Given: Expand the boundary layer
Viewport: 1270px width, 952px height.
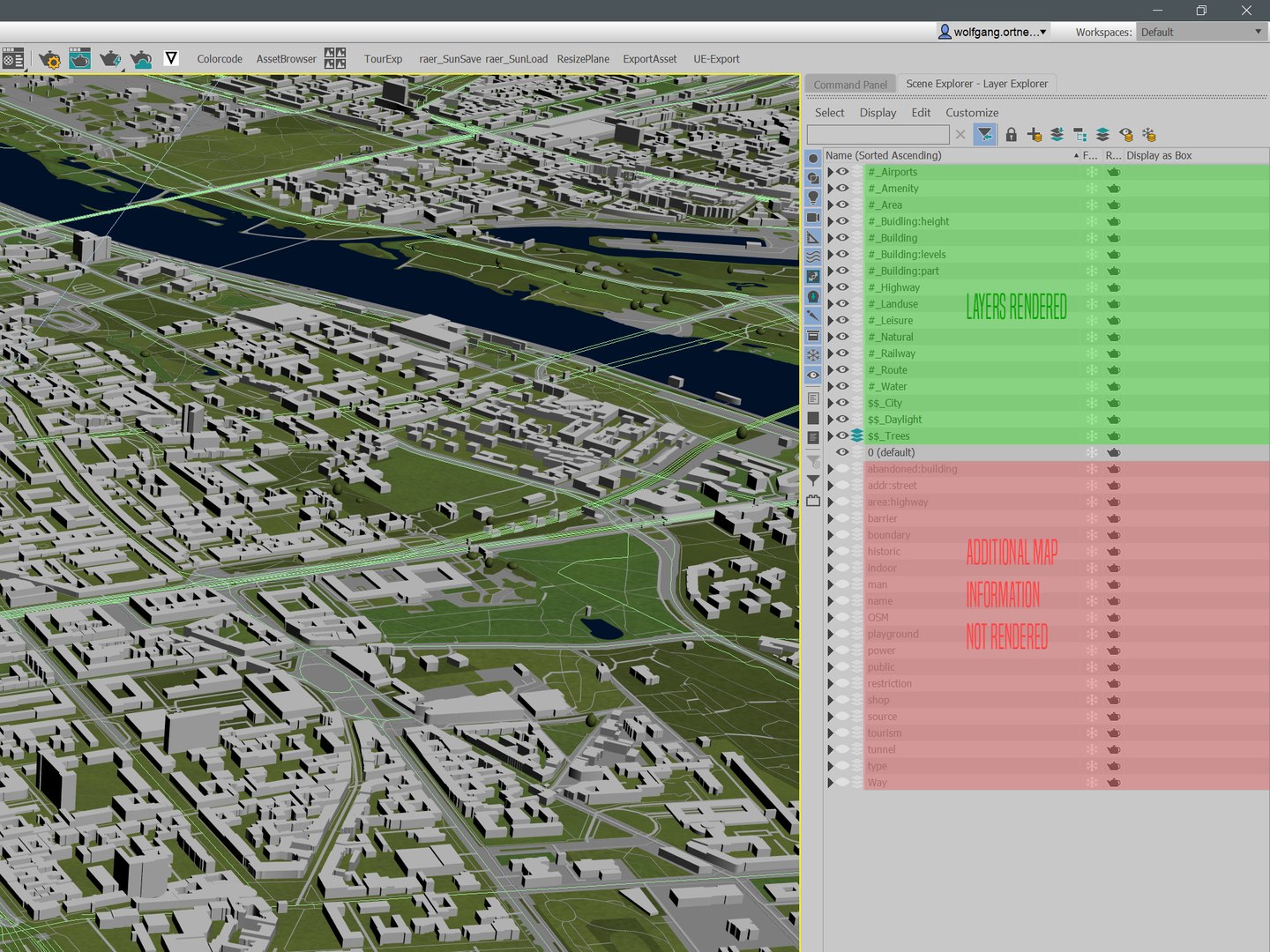Looking at the screenshot, I should [x=830, y=535].
